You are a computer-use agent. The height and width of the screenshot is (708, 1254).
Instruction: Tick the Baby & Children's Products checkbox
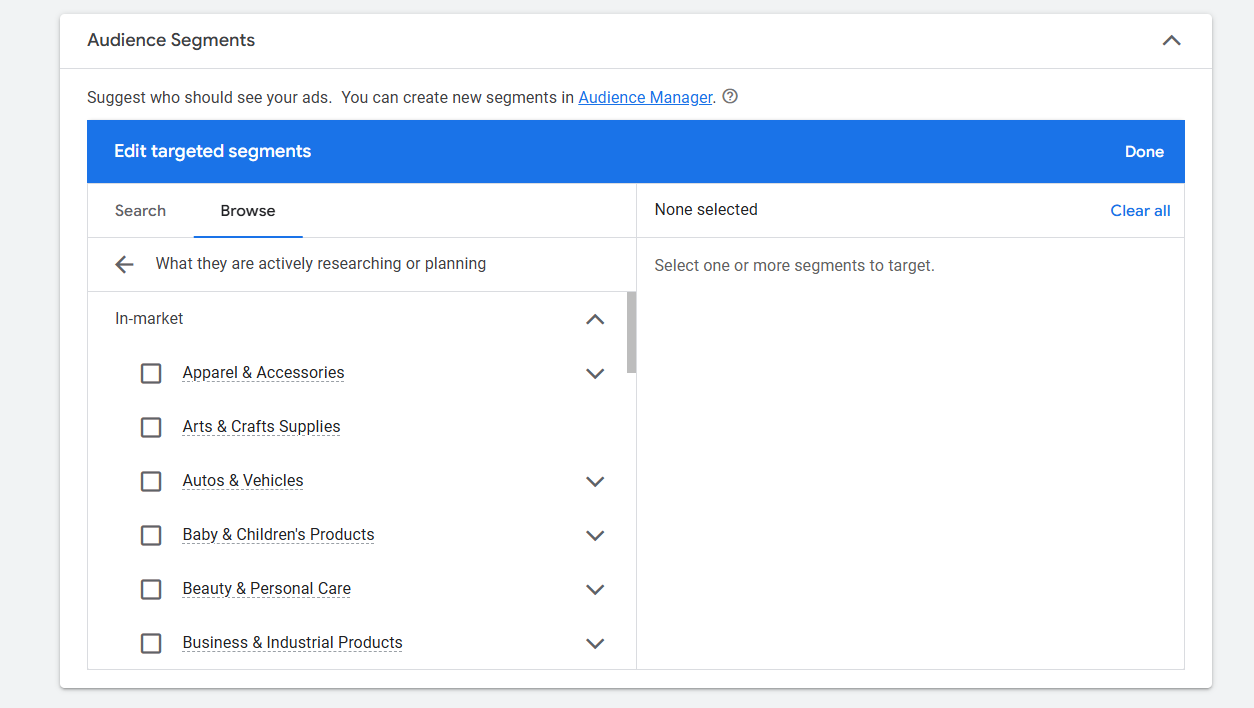[151, 535]
